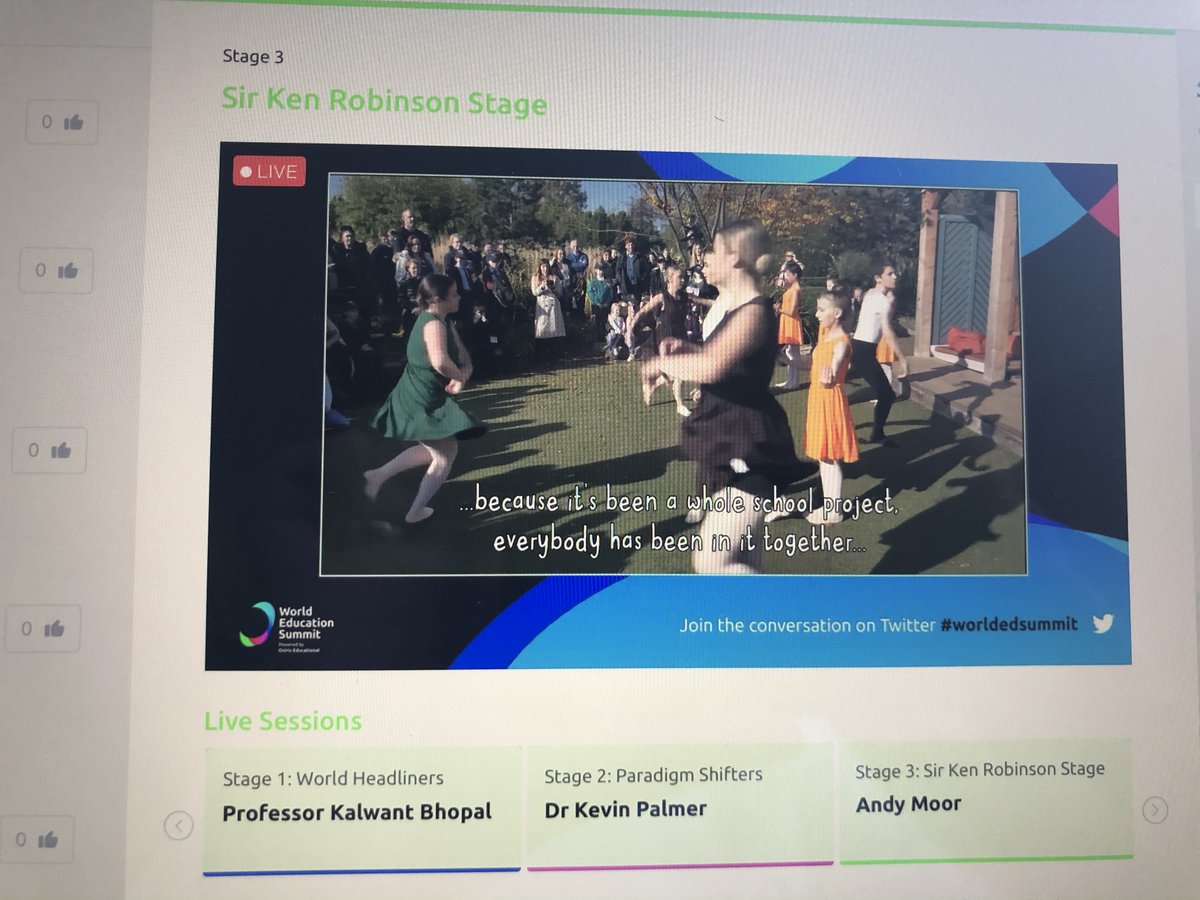Image resolution: width=1200 pixels, height=900 pixels.
Task: Click the name Professor Kalwant Bhopal
Action: coord(357,812)
